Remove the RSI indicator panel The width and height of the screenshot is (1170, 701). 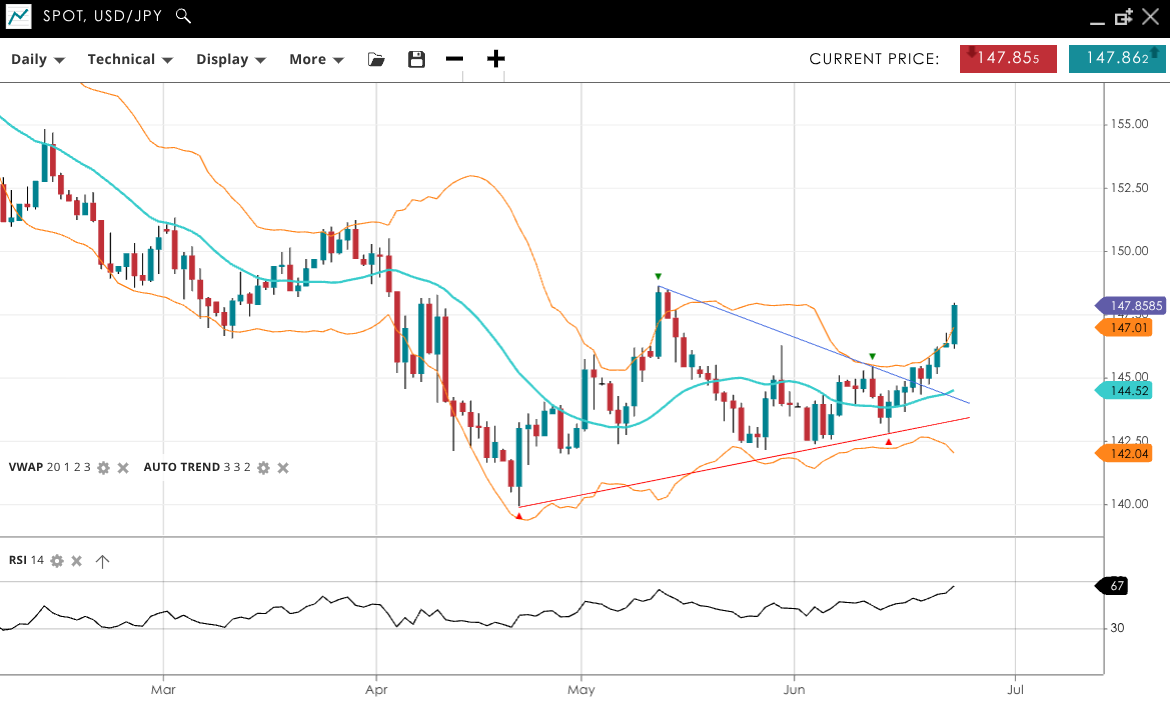click(x=76, y=561)
